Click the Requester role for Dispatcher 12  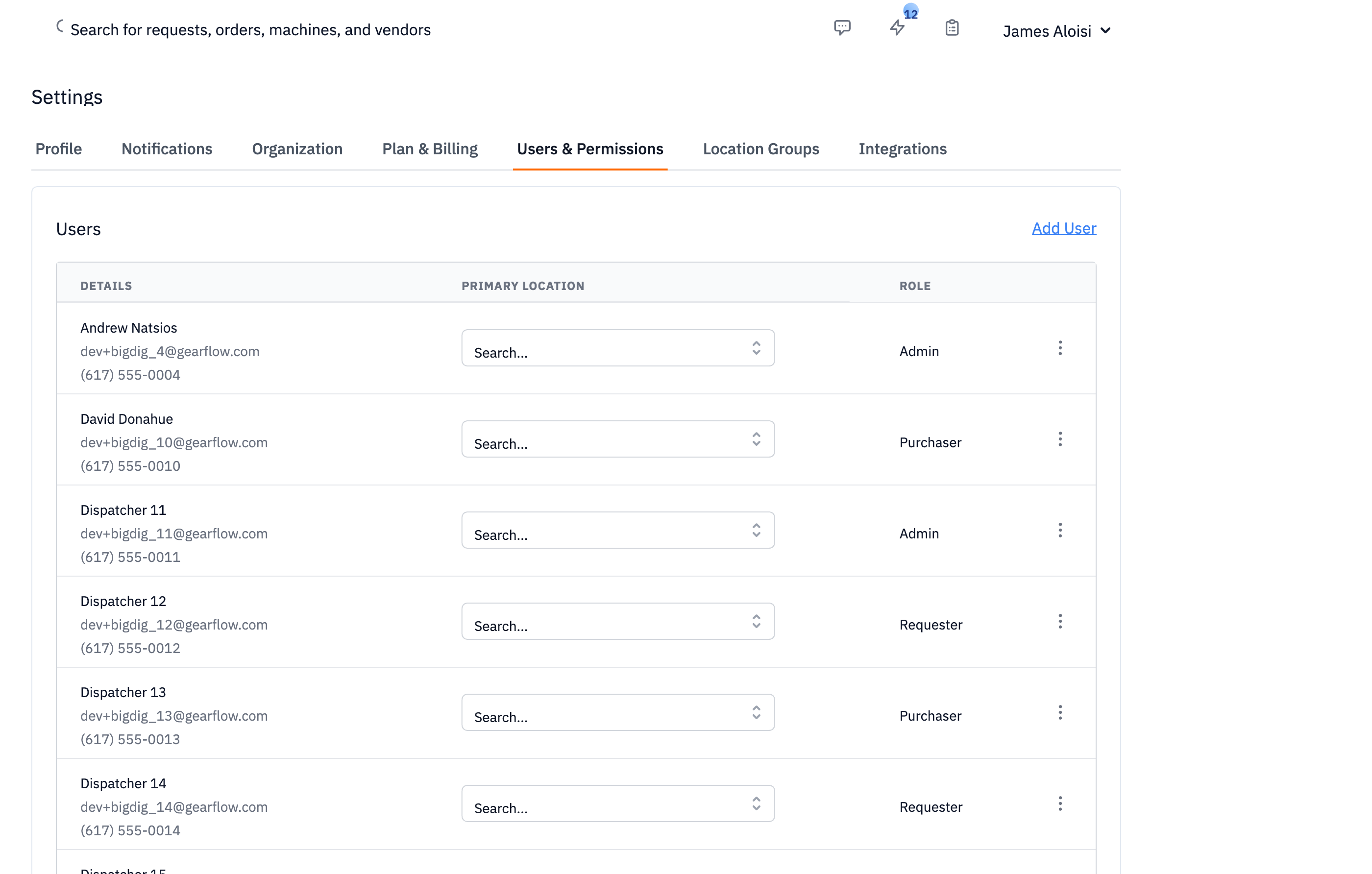click(x=931, y=625)
